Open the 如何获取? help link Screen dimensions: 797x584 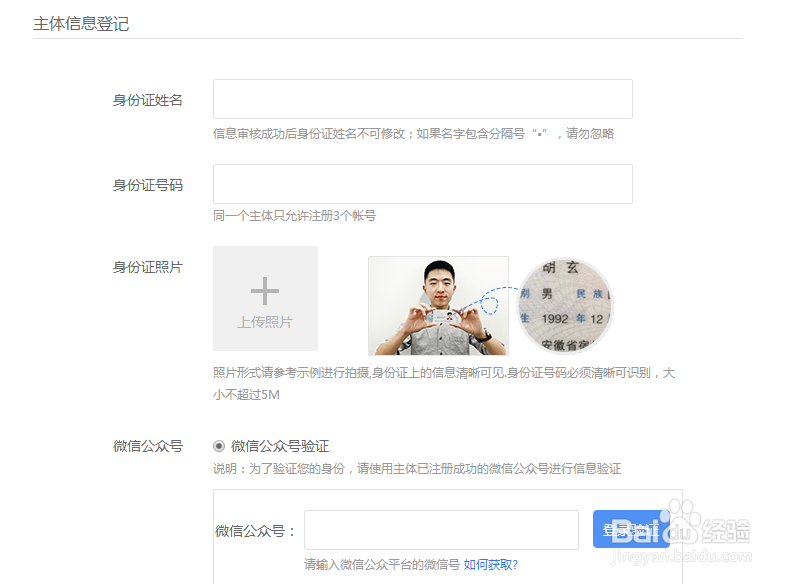[x=490, y=565]
